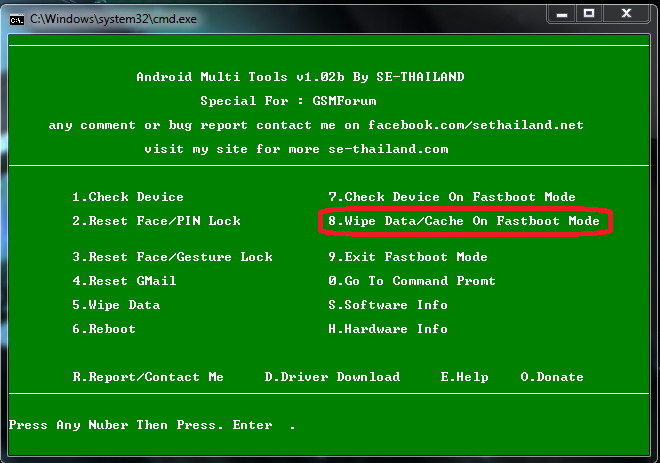660x463 pixels.
Task: Maximize the cmd.exe window
Action: click(589, 14)
